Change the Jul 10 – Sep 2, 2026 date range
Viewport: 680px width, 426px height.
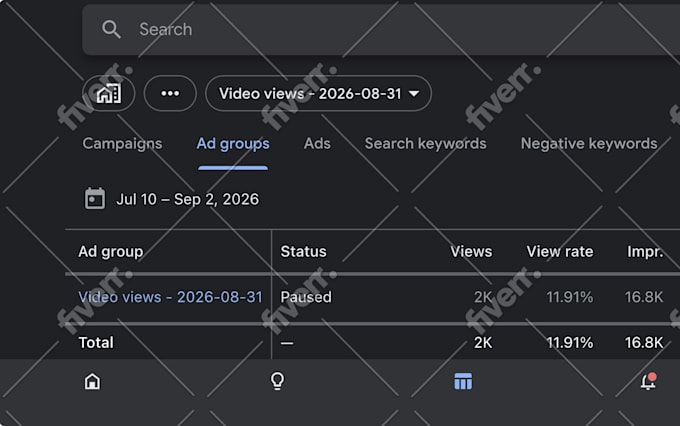(x=187, y=199)
